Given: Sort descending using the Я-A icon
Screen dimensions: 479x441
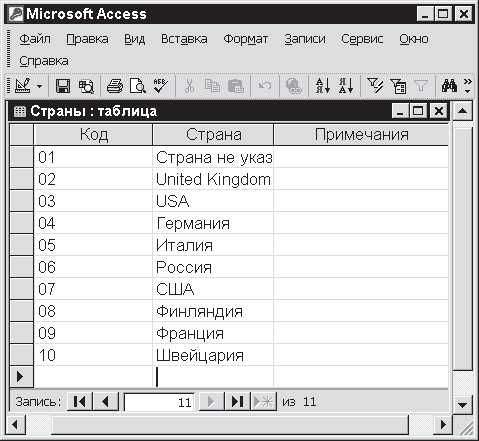Looking at the screenshot, I should point(346,86).
